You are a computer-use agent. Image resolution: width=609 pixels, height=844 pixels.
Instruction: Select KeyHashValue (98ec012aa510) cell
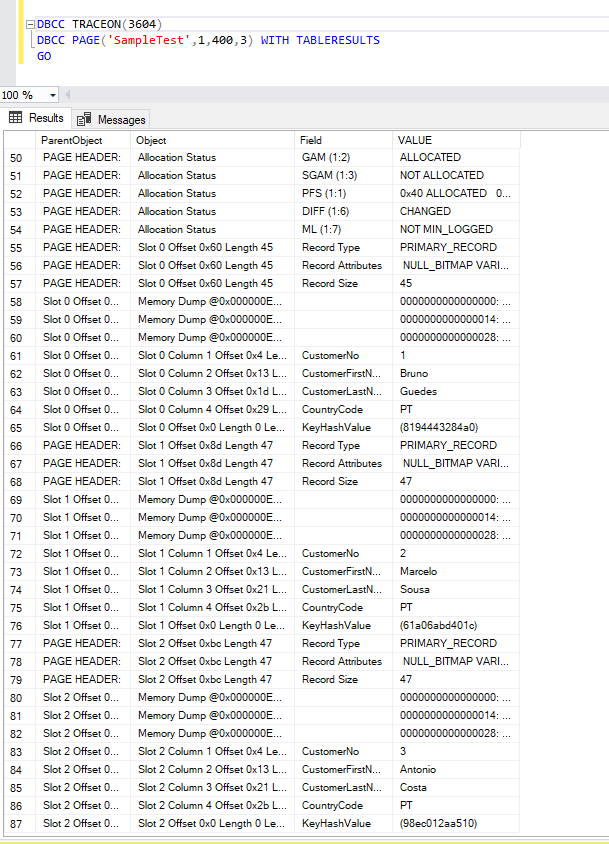click(x=456, y=824)
